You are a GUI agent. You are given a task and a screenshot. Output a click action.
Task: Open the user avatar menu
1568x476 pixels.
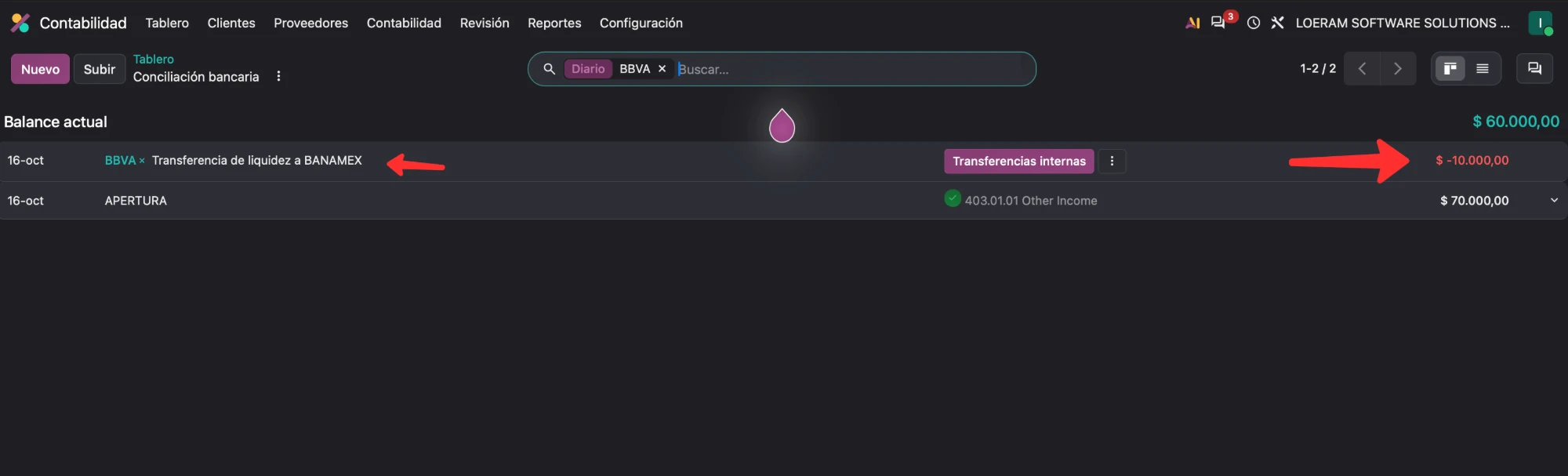pyautogui.click(x=1540, y=24)
